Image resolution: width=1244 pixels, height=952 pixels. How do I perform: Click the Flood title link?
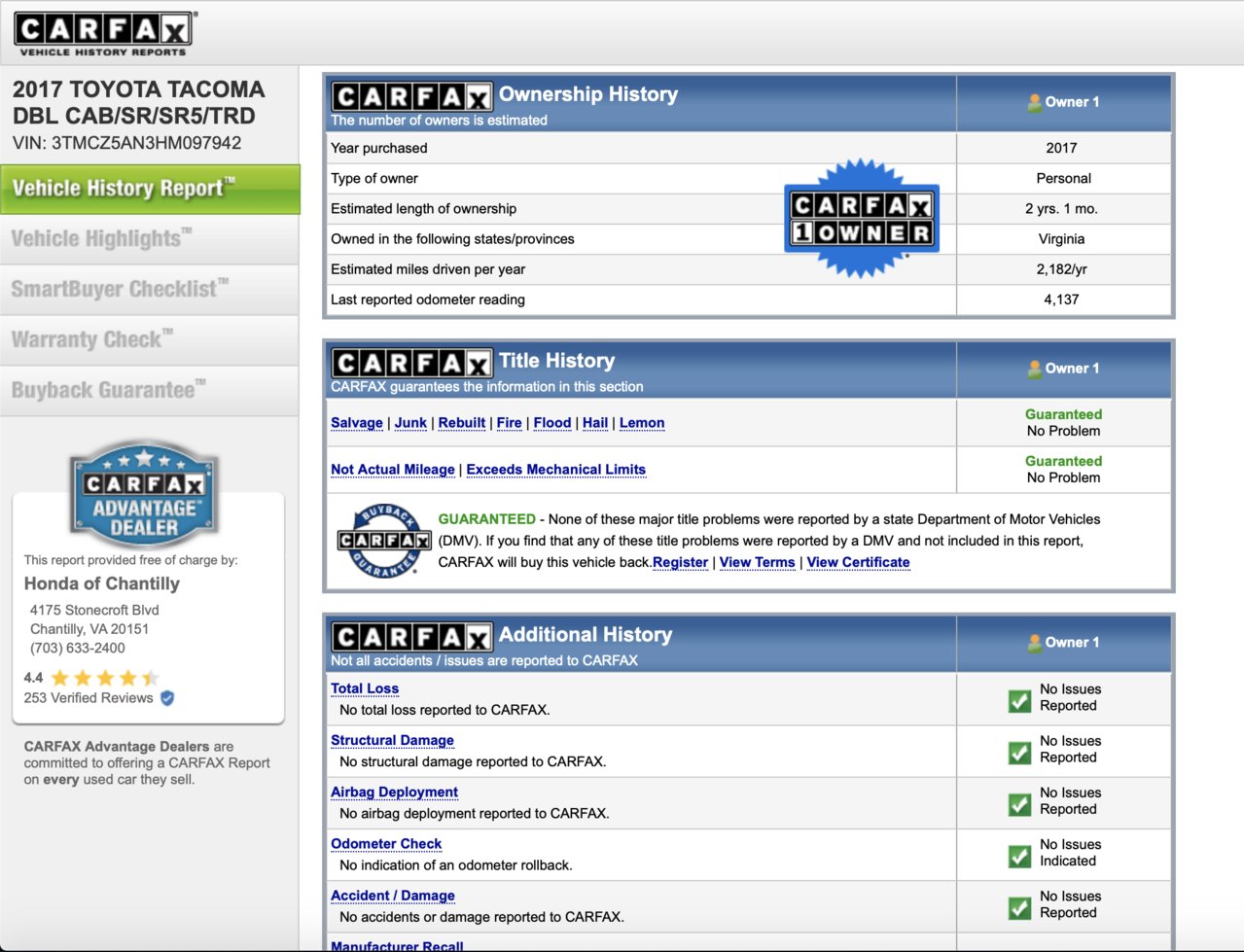[552, 423]
